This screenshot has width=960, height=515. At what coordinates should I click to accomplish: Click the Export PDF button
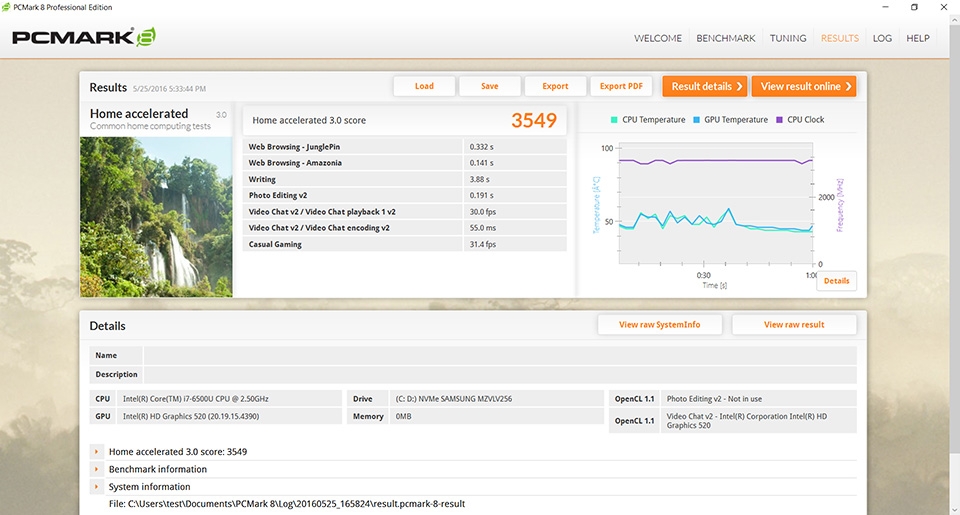620,86
